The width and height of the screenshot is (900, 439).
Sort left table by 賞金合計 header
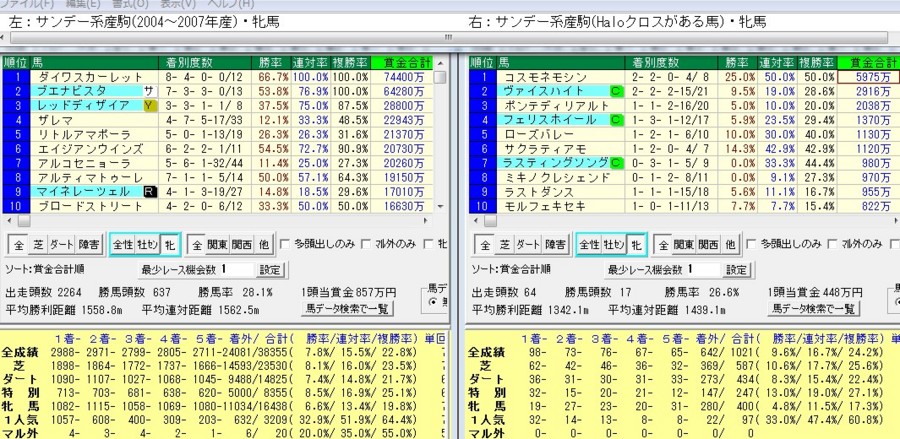tap(402, 63)
